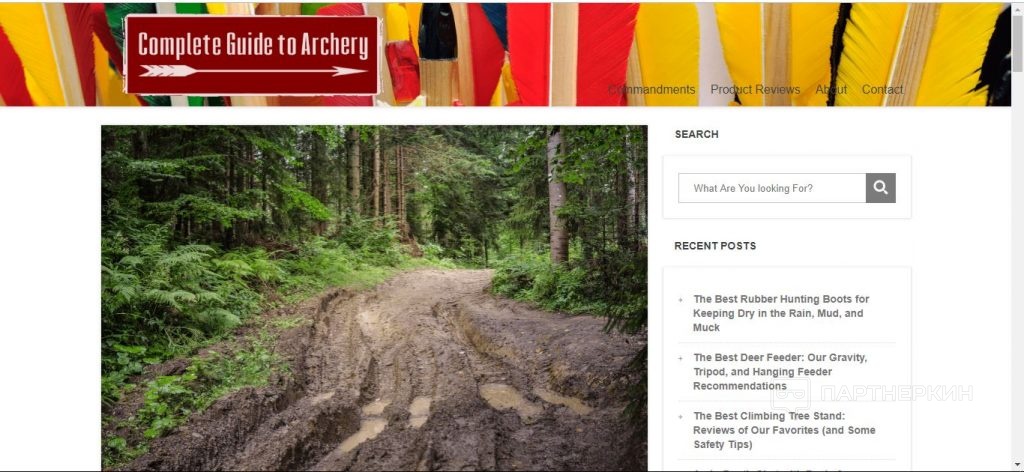Image resolution: width=1024 pixels, height=472 pixels.
Task: Open the Best Climbing Tree Stand post
Action: [x=784, y=430]
